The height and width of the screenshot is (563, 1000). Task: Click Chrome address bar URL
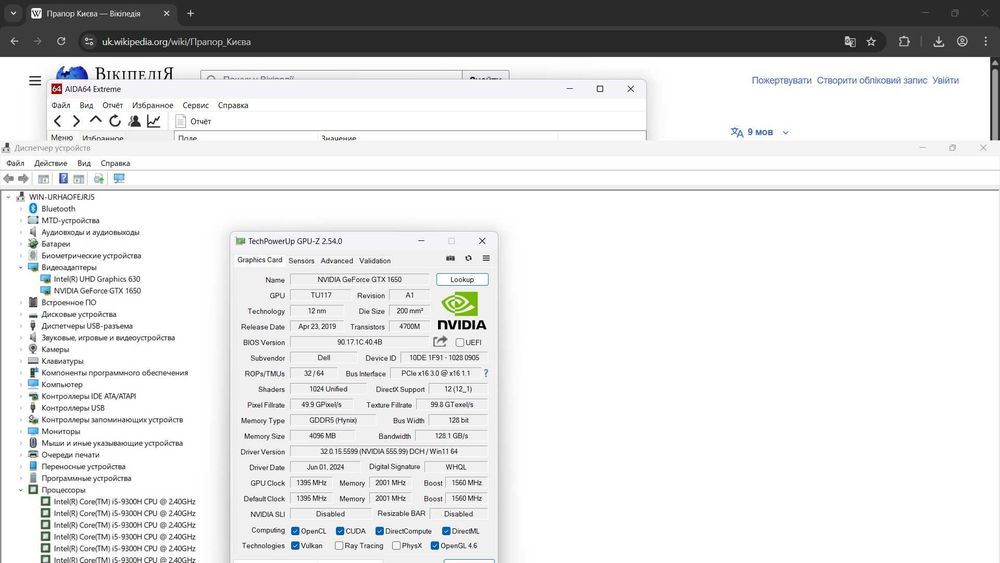[x=177, y=41]
